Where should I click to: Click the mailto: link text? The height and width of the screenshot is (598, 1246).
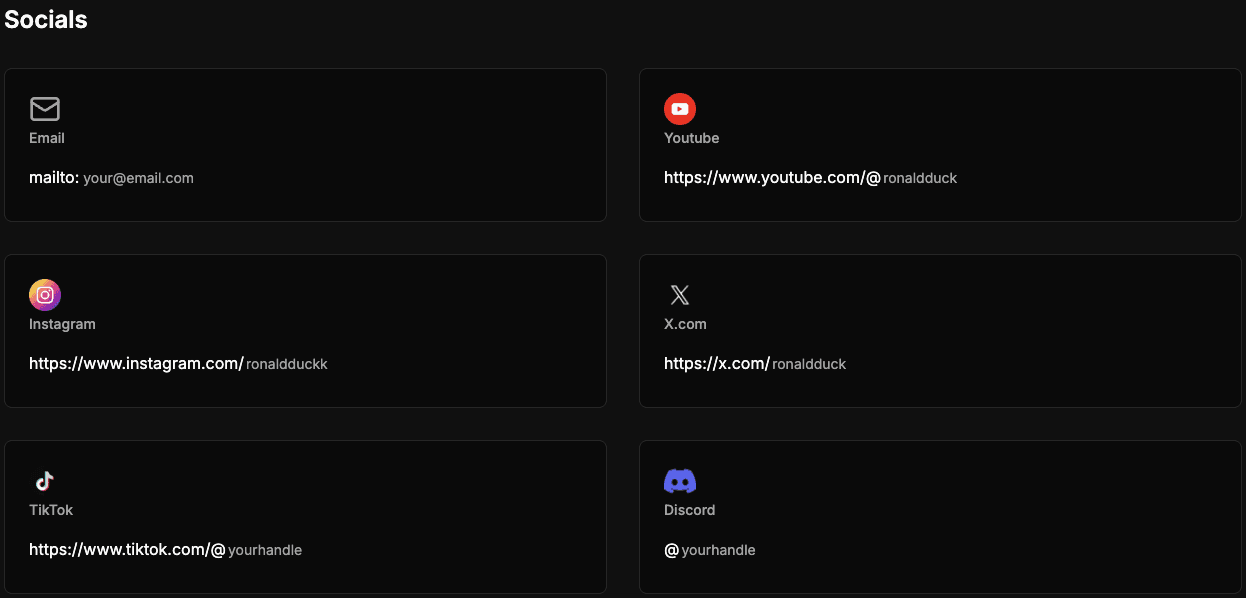(53, 177)
